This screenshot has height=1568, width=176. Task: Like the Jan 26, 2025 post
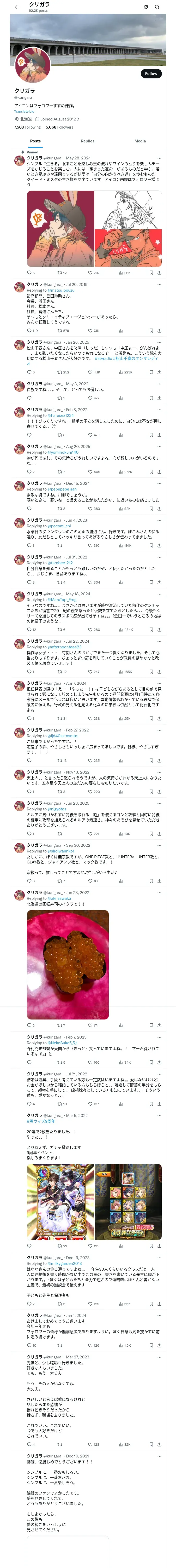pos(90,372)
